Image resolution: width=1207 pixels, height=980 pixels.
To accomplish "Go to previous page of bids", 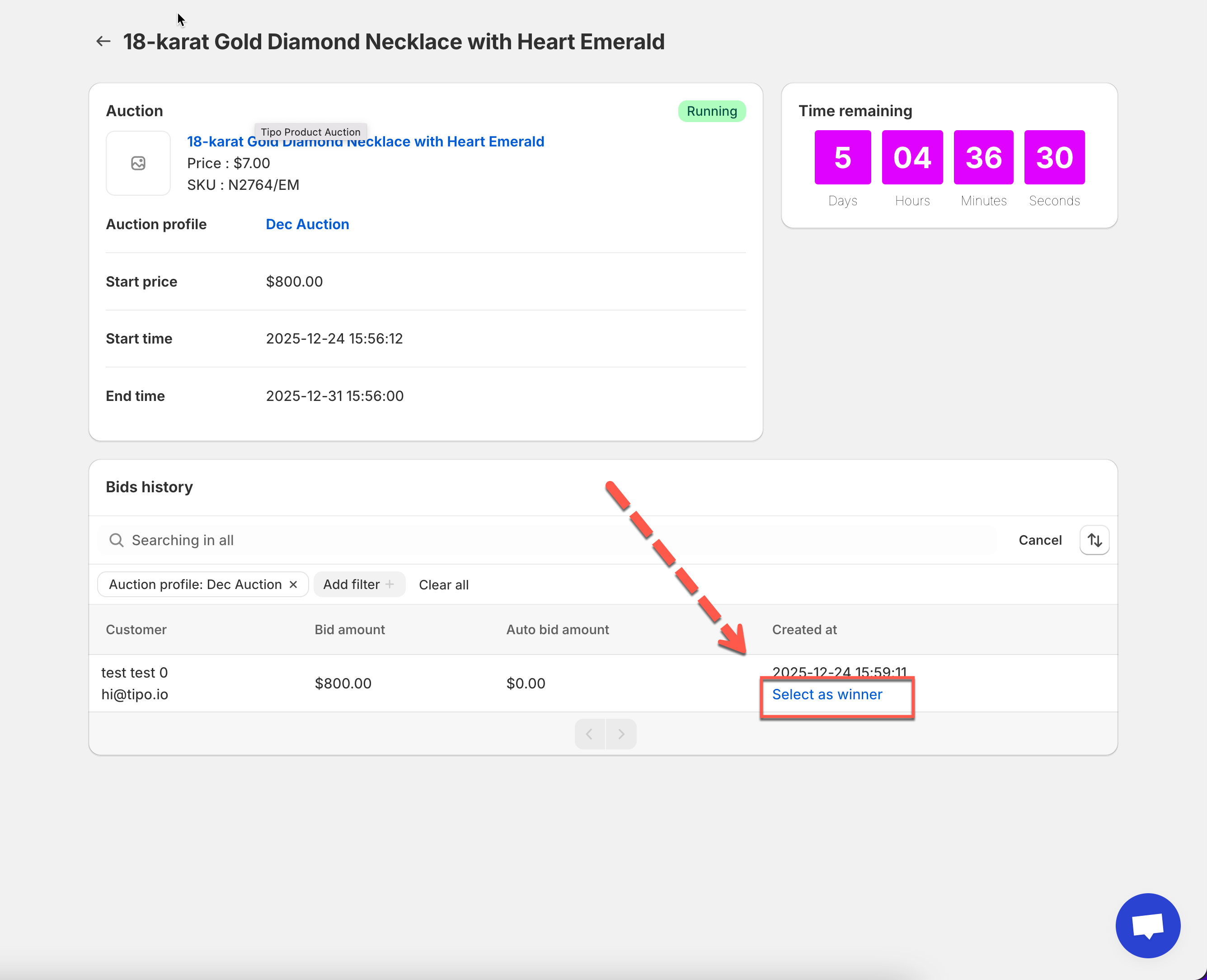I will [590, 734].
